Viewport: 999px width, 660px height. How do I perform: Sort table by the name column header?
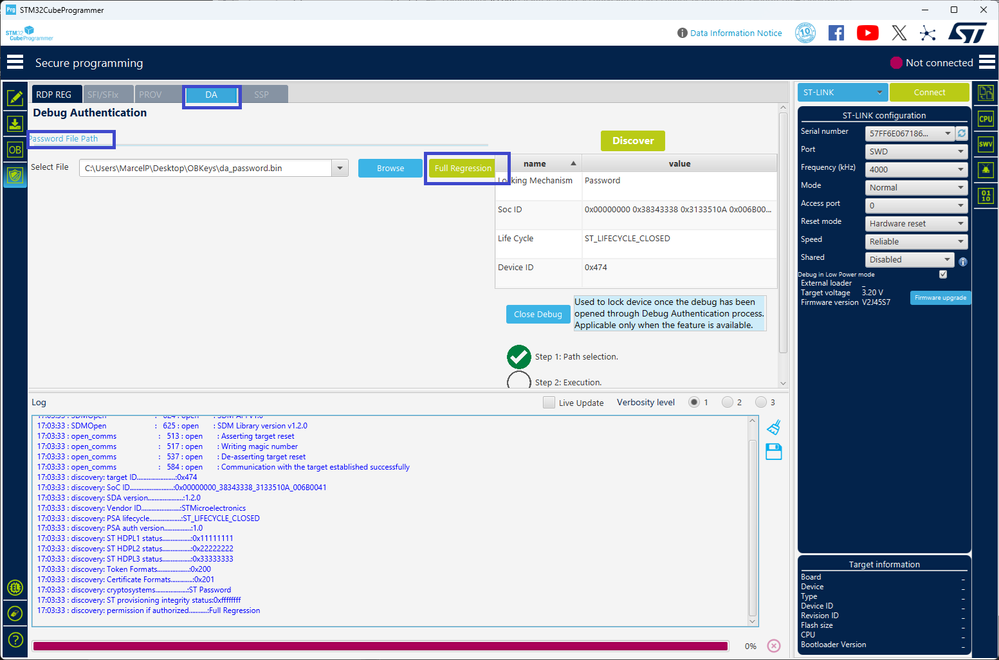pyautogui.click(x=540, y=164)
